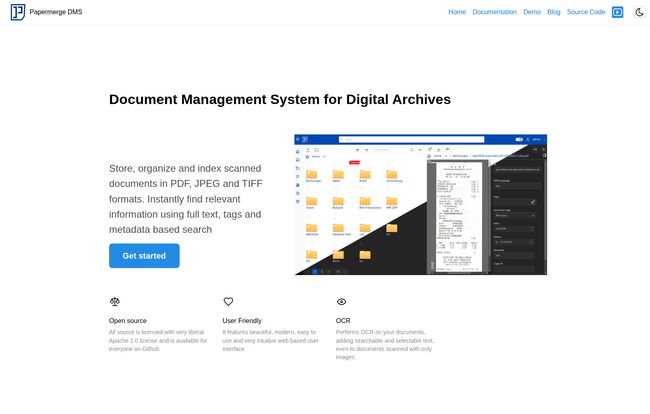Click the Open source scales icon
This screenshot has height=414, width=650.
point(114,301)
